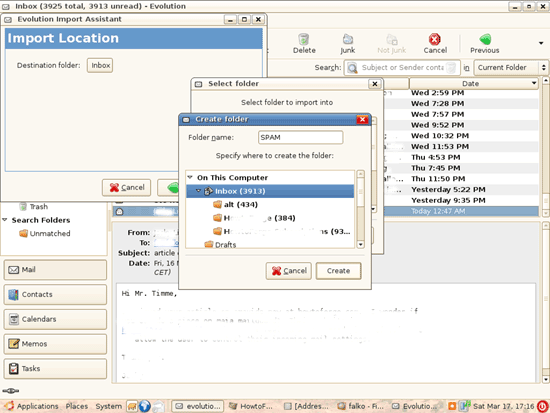Select Inbox (3913) in Create folder tree
The image size is (550, 413).
click(270, 191)
